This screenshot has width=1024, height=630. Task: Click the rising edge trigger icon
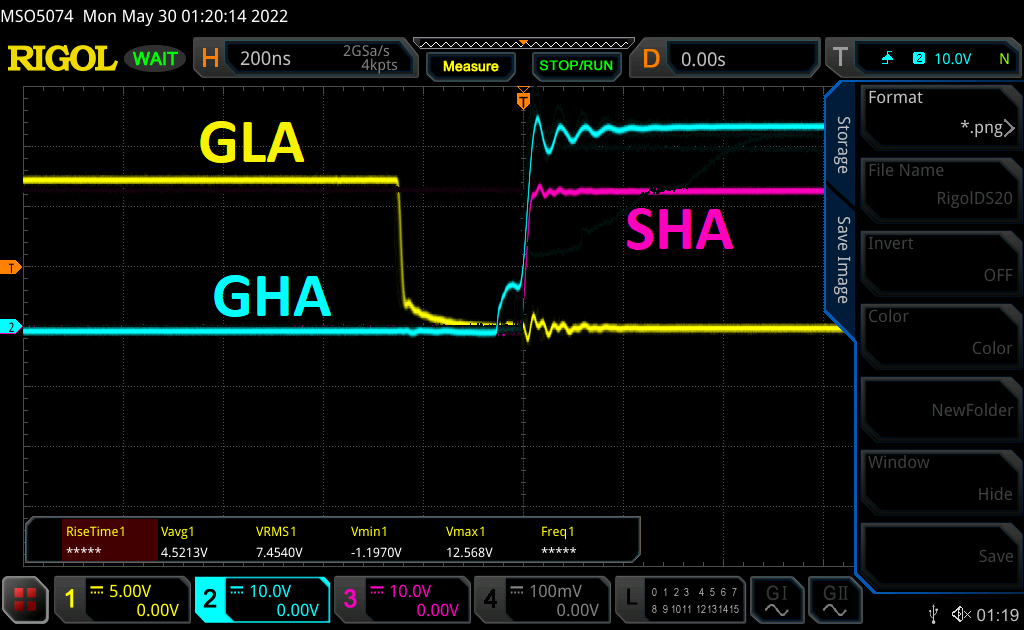tap(887, 59)
